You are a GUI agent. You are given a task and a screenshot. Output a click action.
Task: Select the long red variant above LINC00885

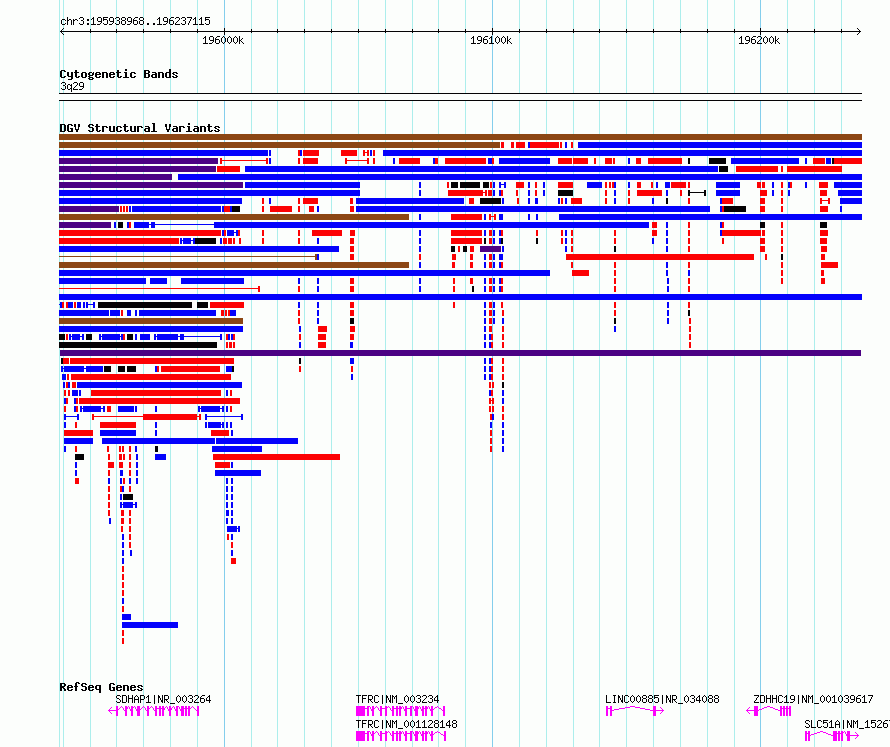660,257
